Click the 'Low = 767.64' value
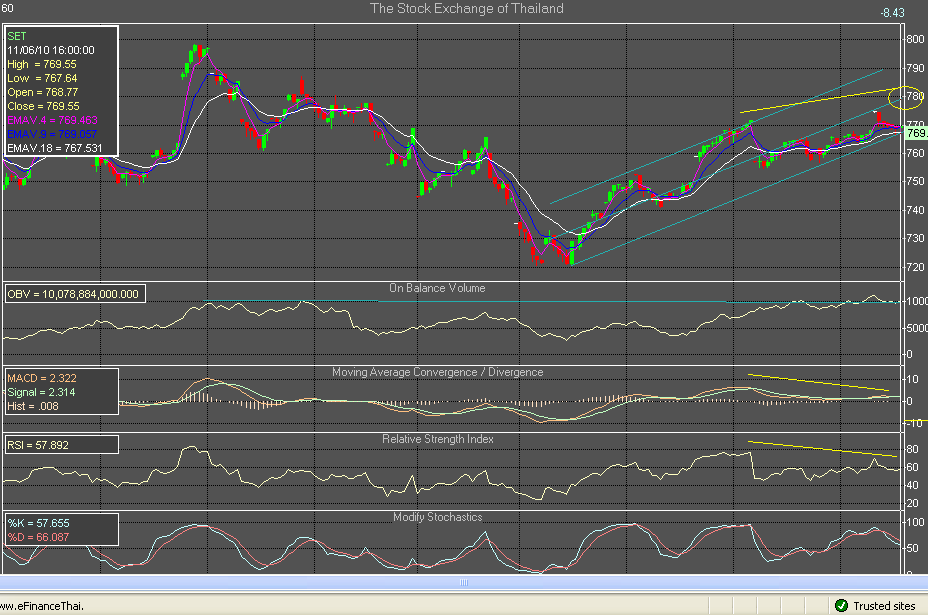Screen dimensions: 928x615 click(43, 78)
